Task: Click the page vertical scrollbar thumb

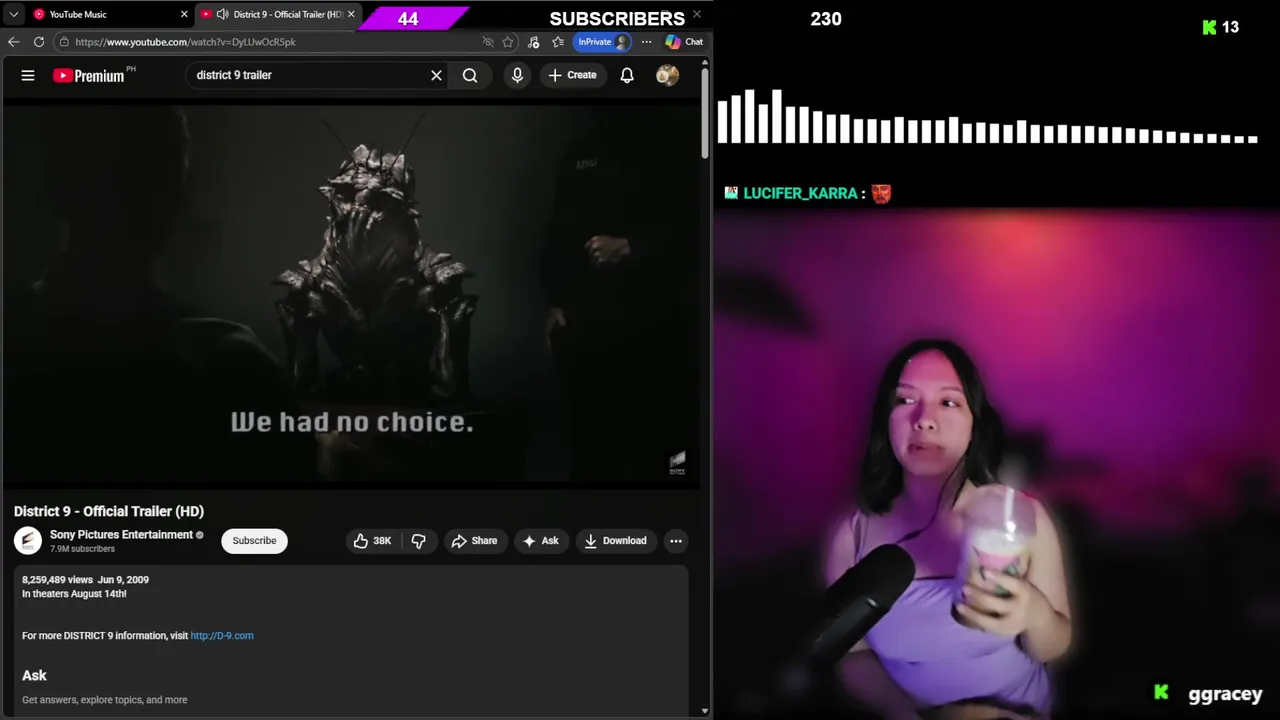Action: tap(705, 112)
